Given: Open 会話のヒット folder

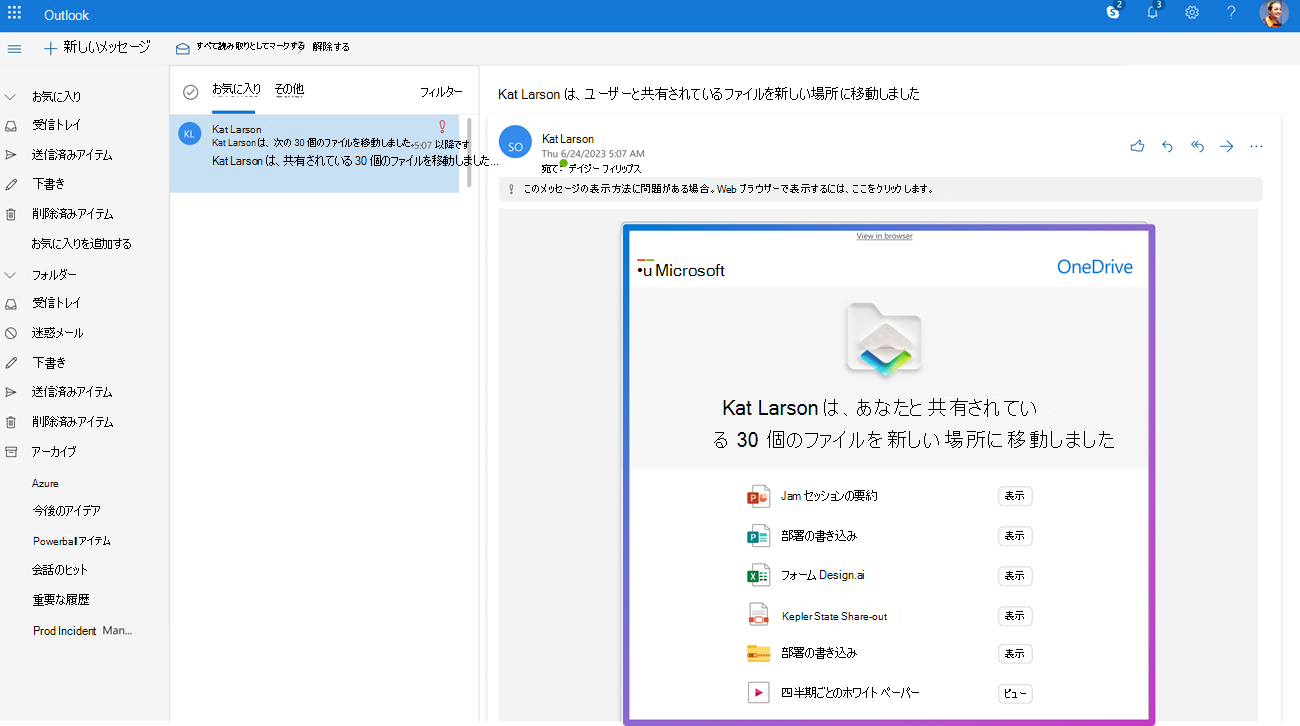Looking at the screenshot, I should 60,570.
